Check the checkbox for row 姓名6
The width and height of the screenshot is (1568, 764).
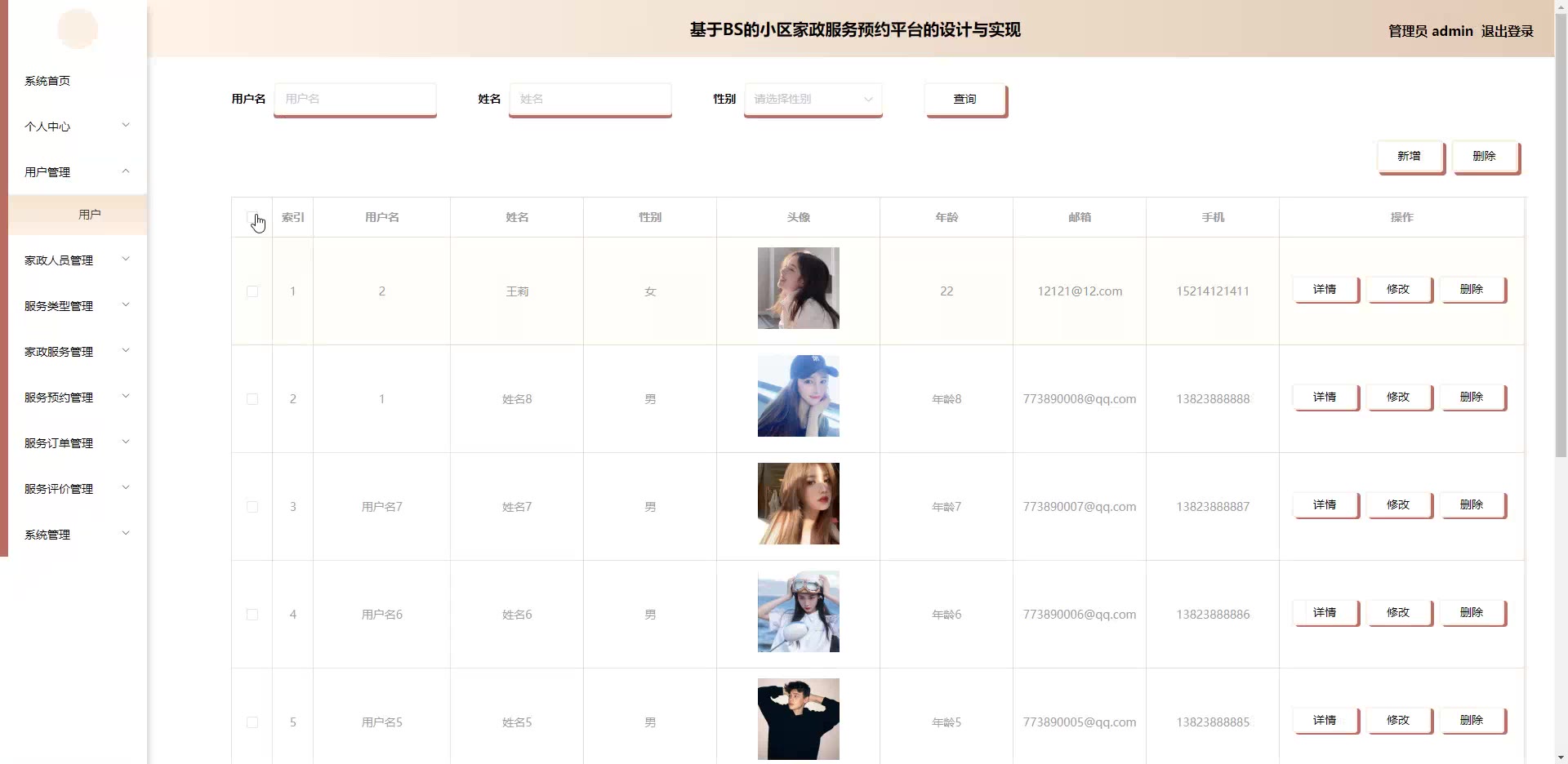pyautogui.click(x=252, y=615)
